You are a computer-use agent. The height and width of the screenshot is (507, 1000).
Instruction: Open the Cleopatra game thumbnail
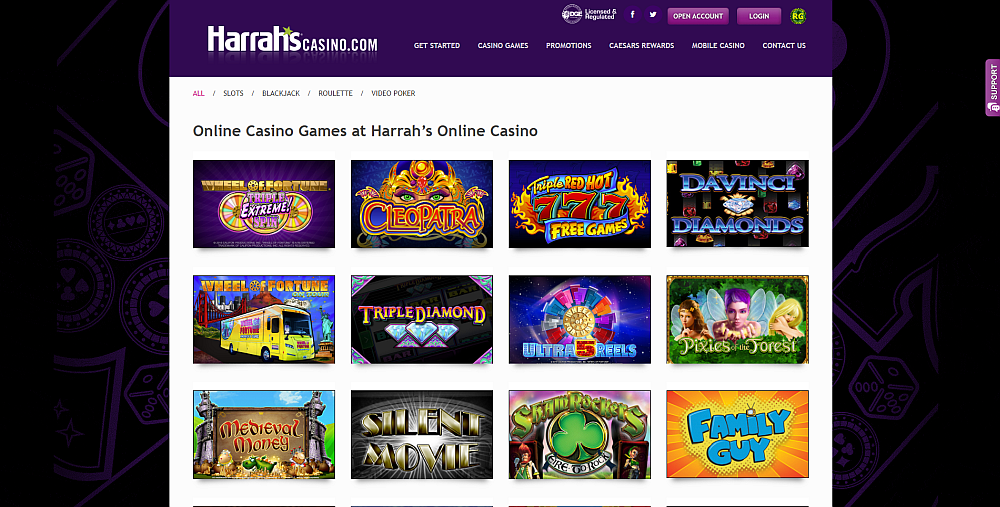422,204
